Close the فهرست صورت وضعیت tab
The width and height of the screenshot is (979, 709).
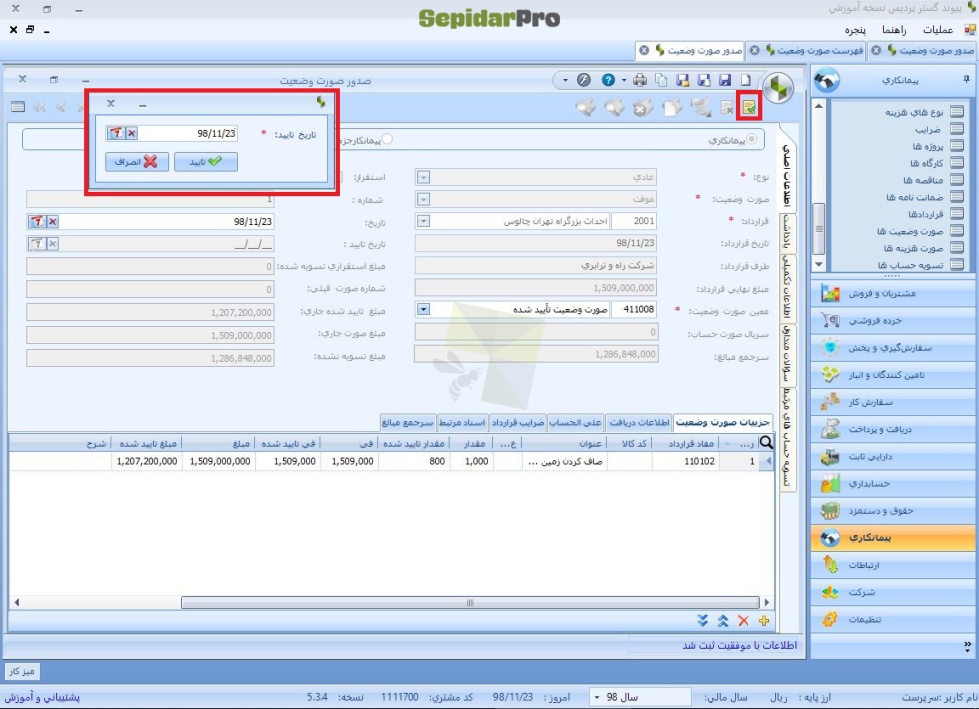[x=755, y=51]
